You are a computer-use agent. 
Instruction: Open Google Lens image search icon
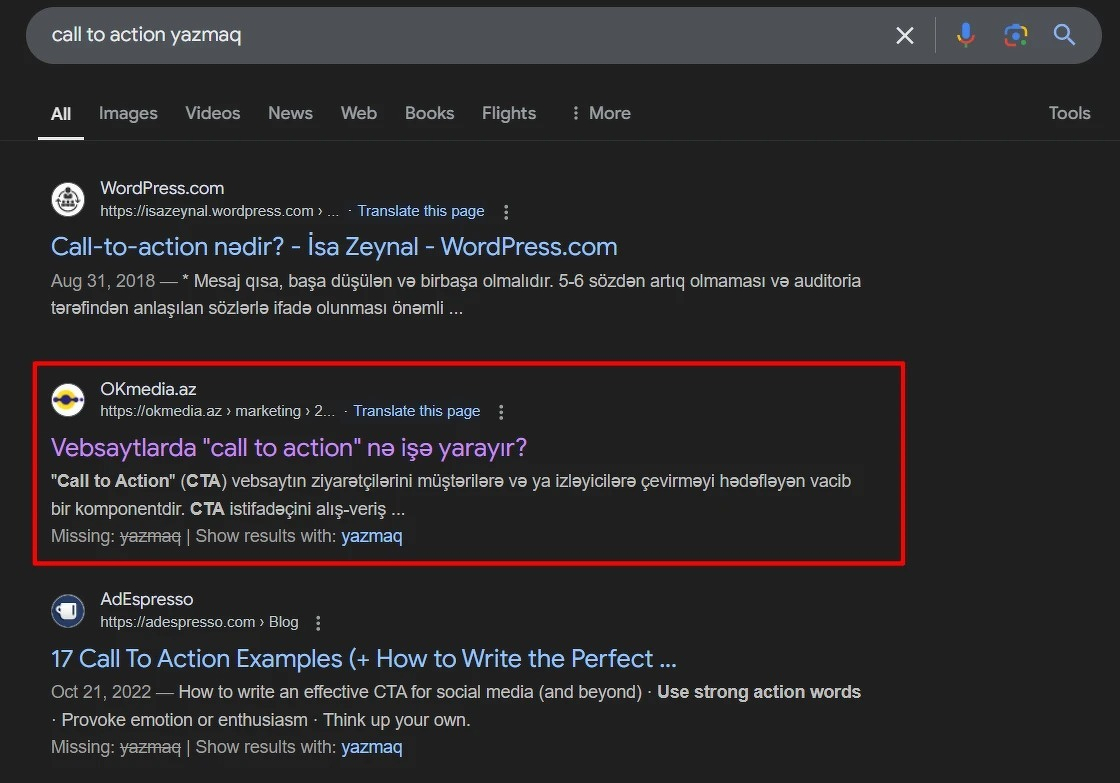point(1015,36)
